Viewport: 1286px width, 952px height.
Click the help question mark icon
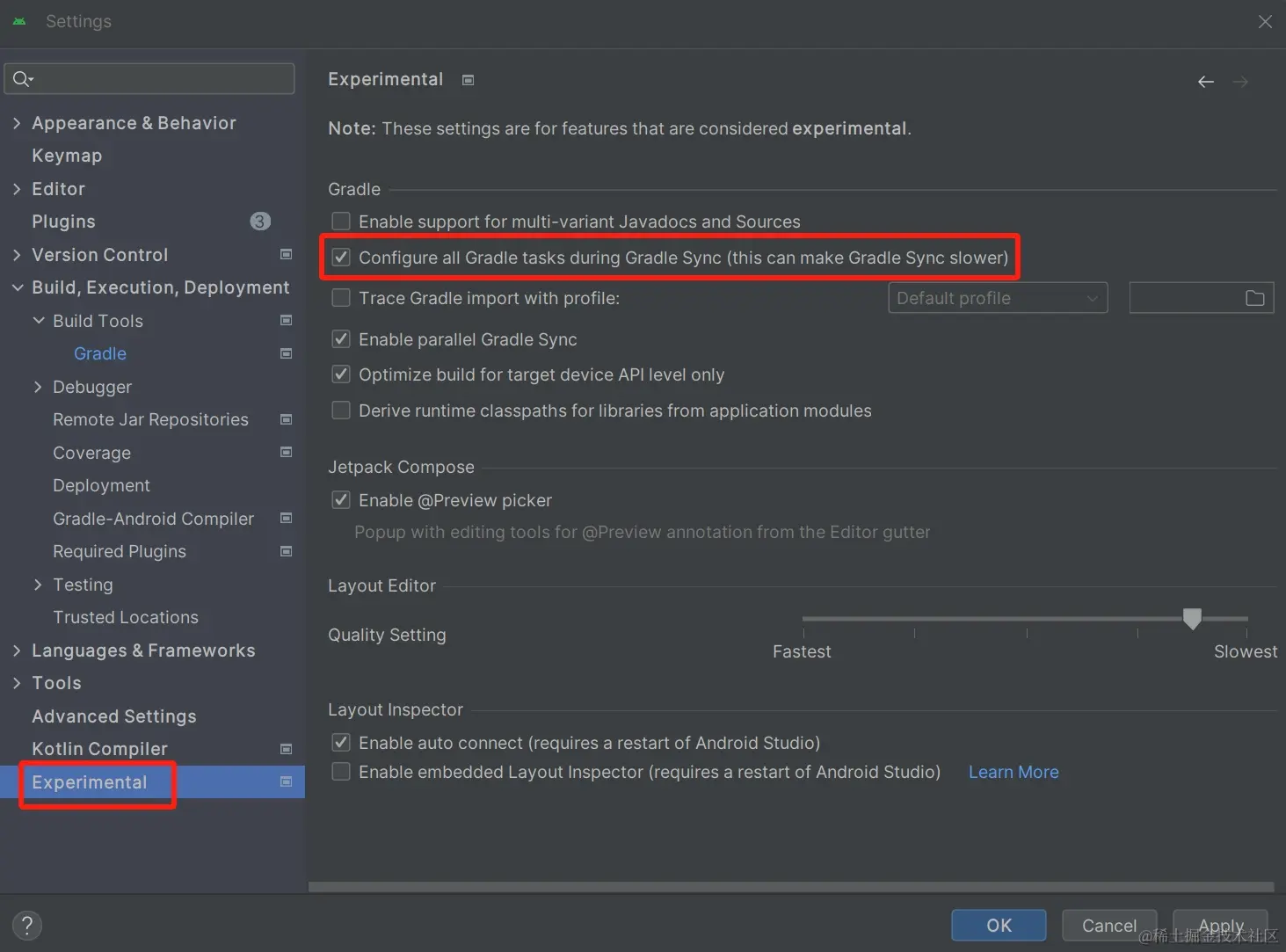coord(27,925)
